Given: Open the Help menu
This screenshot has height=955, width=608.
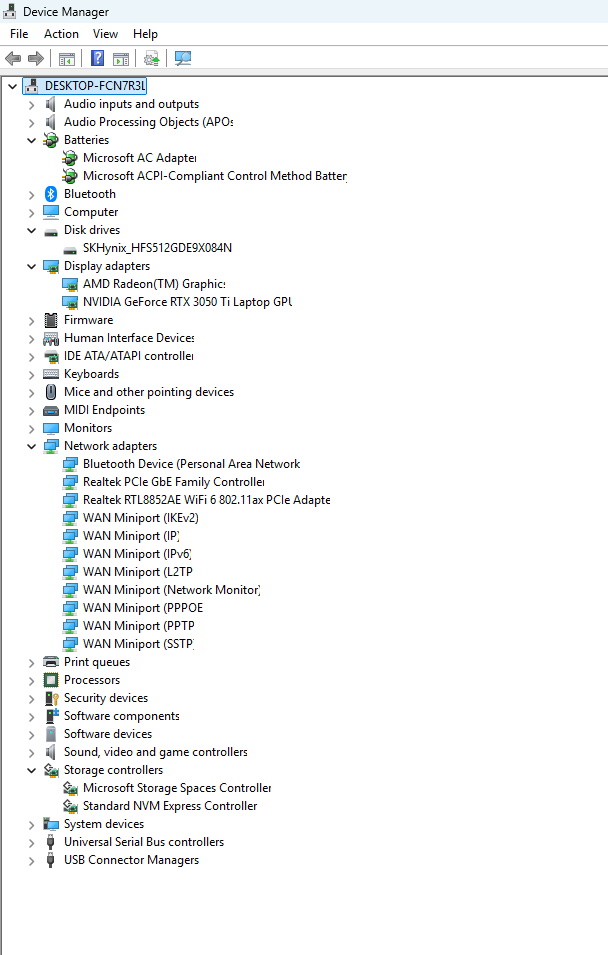Looking at the screenshot, I should click(145, 34).
